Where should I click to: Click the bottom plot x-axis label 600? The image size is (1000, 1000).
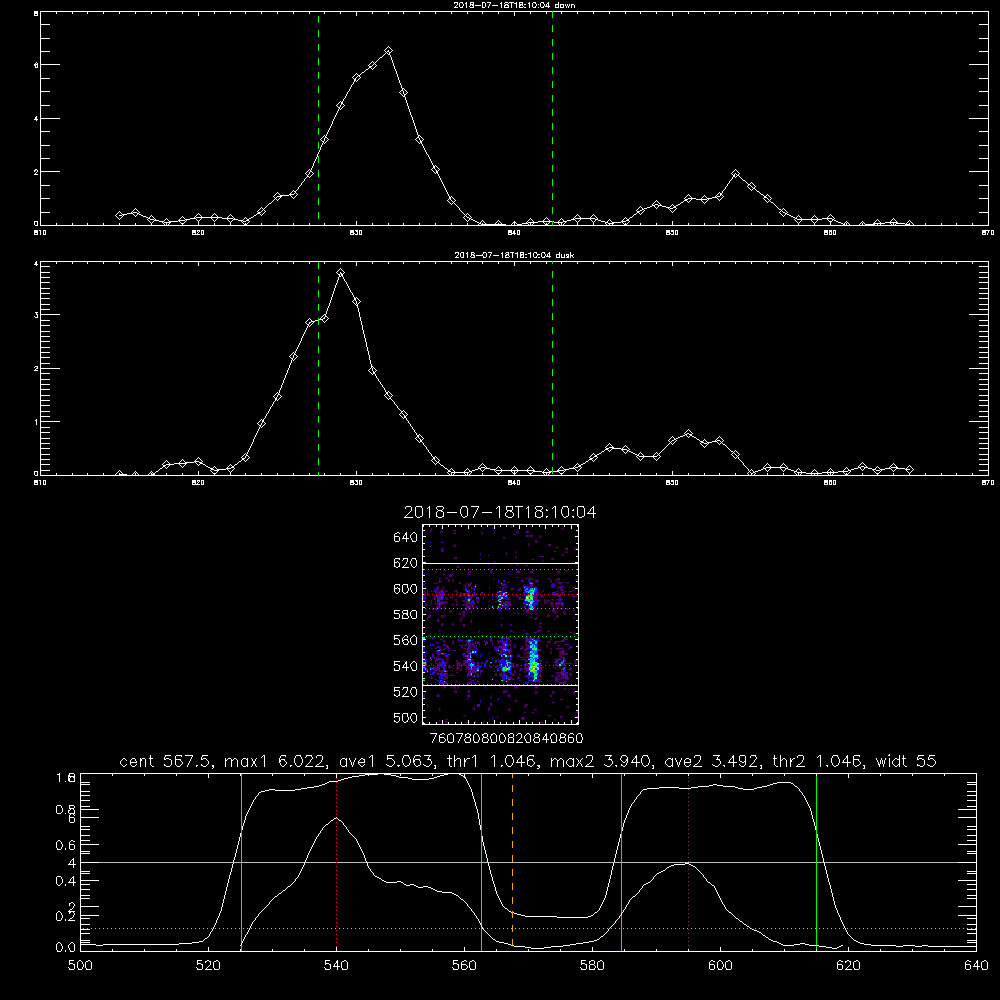click(720, 966)
